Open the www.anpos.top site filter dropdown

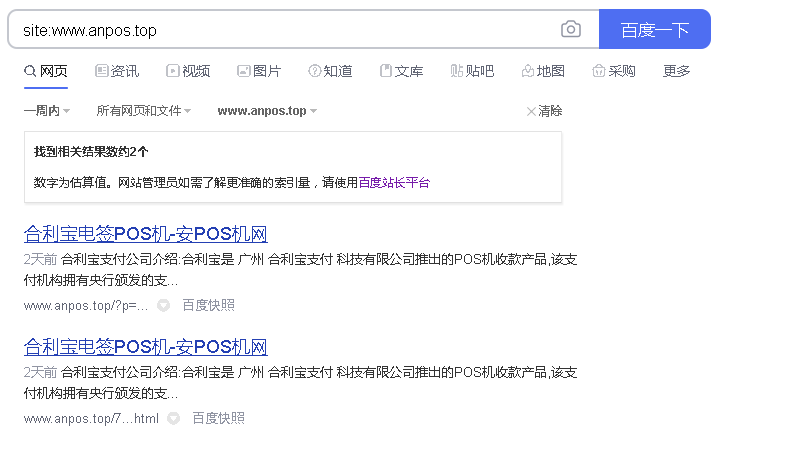[x=267, y=111]
